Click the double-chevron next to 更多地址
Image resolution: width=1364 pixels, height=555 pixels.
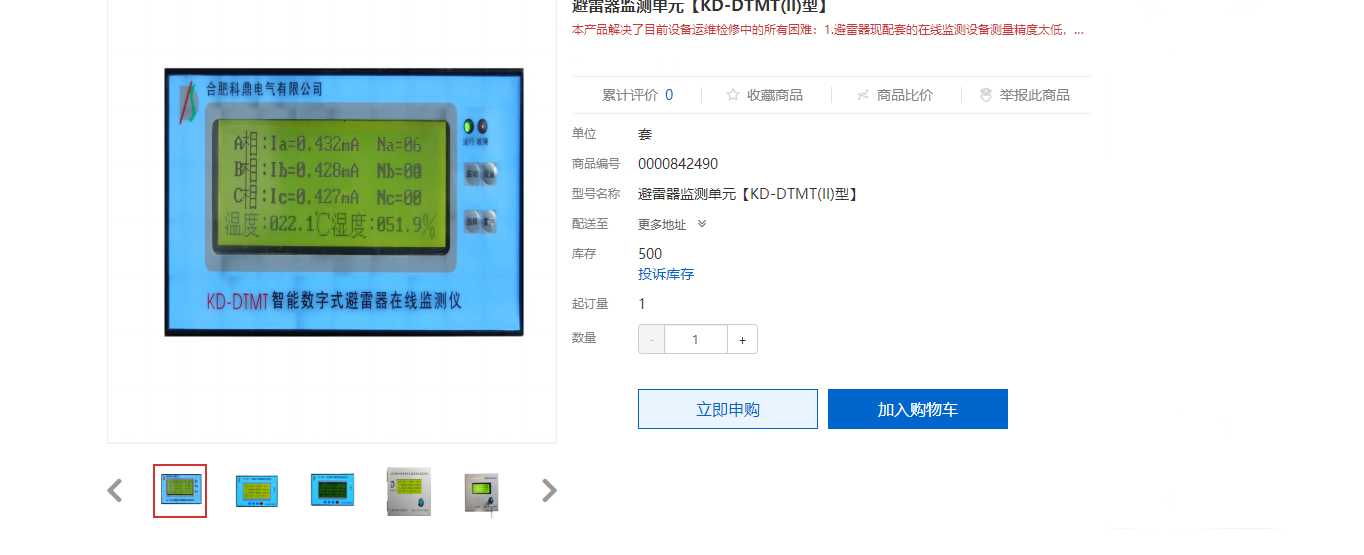coord(702,224)
